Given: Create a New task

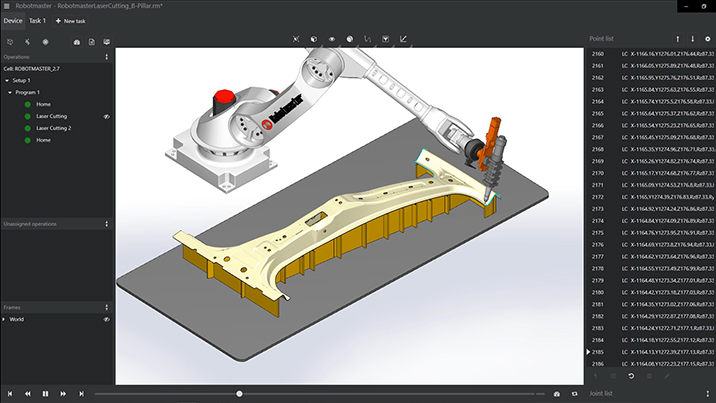Looking at the screenshot, I should pos(70,21).
